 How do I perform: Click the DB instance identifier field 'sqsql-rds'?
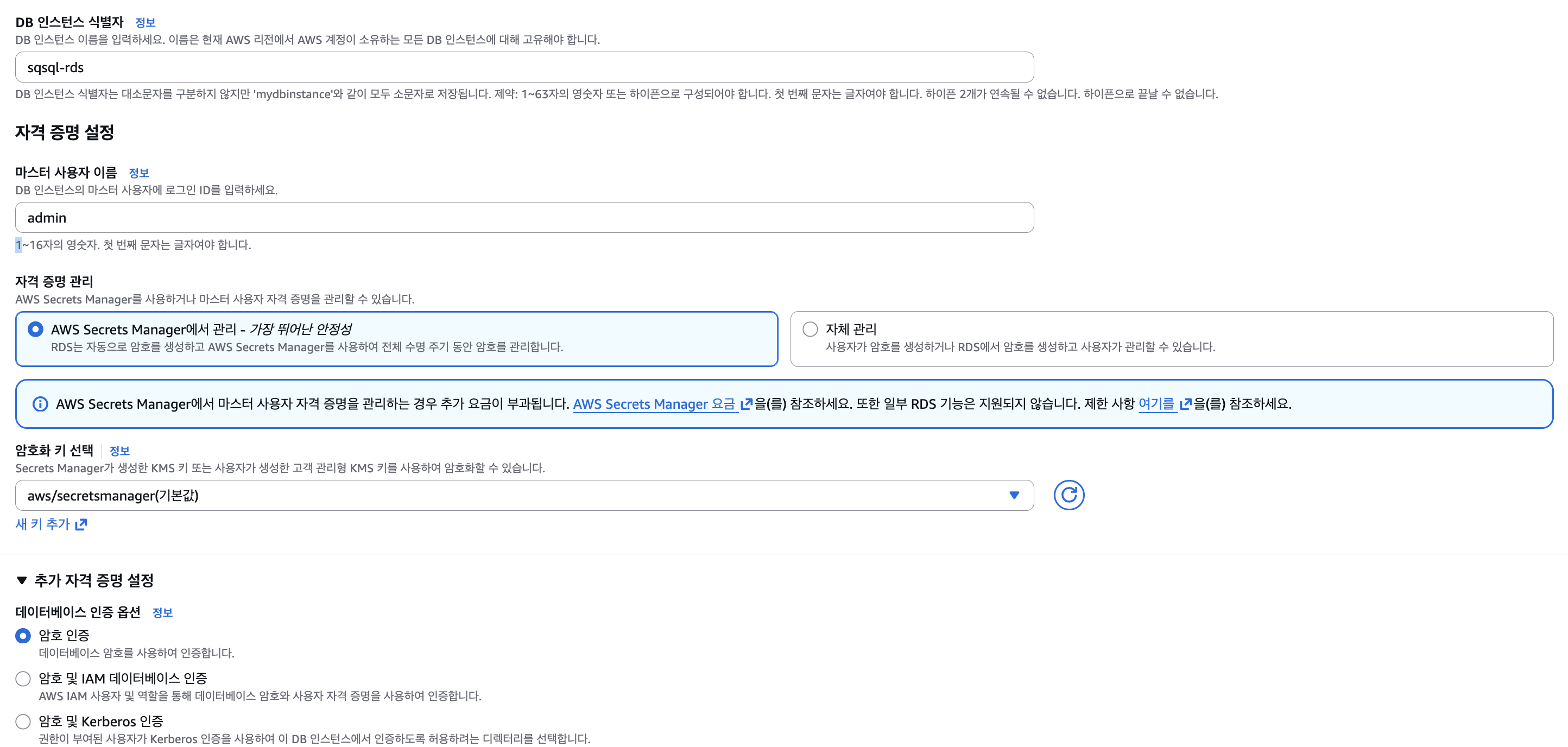point(523,67)
